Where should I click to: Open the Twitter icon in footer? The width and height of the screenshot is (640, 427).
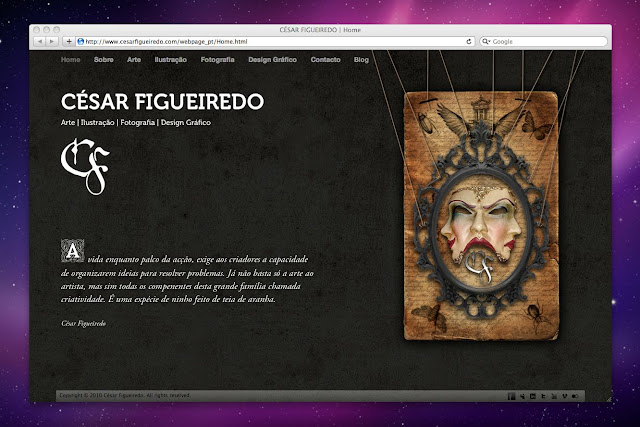click(543, 396)
